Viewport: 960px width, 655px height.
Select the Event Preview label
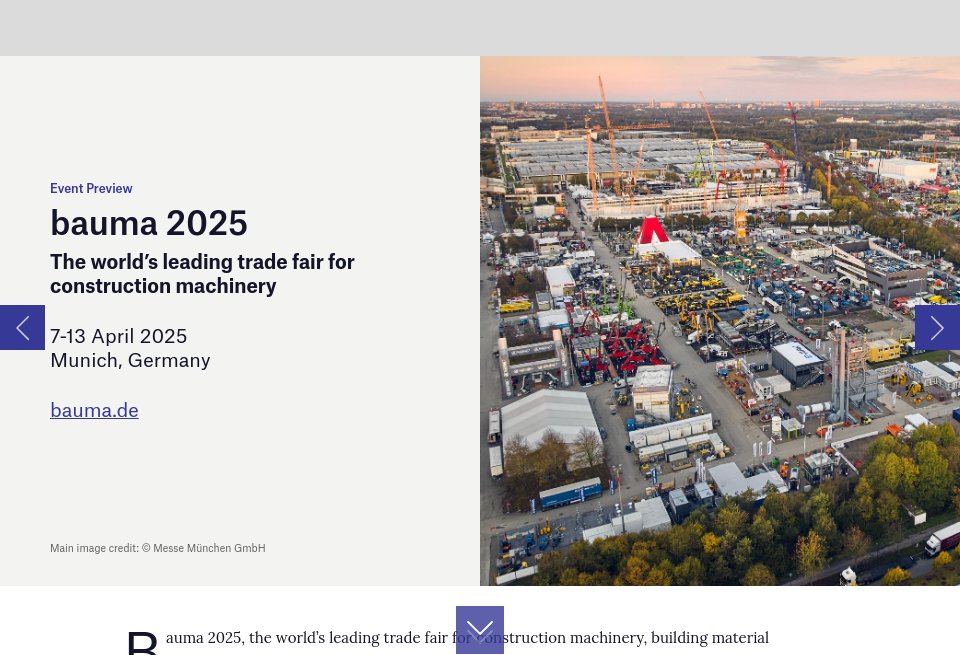click(x=91, y=188)
